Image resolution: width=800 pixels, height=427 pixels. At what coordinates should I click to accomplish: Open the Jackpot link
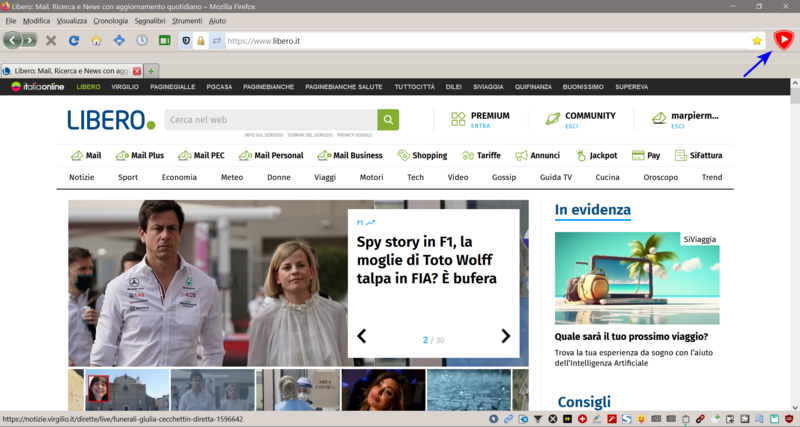(x=596, y=155)
